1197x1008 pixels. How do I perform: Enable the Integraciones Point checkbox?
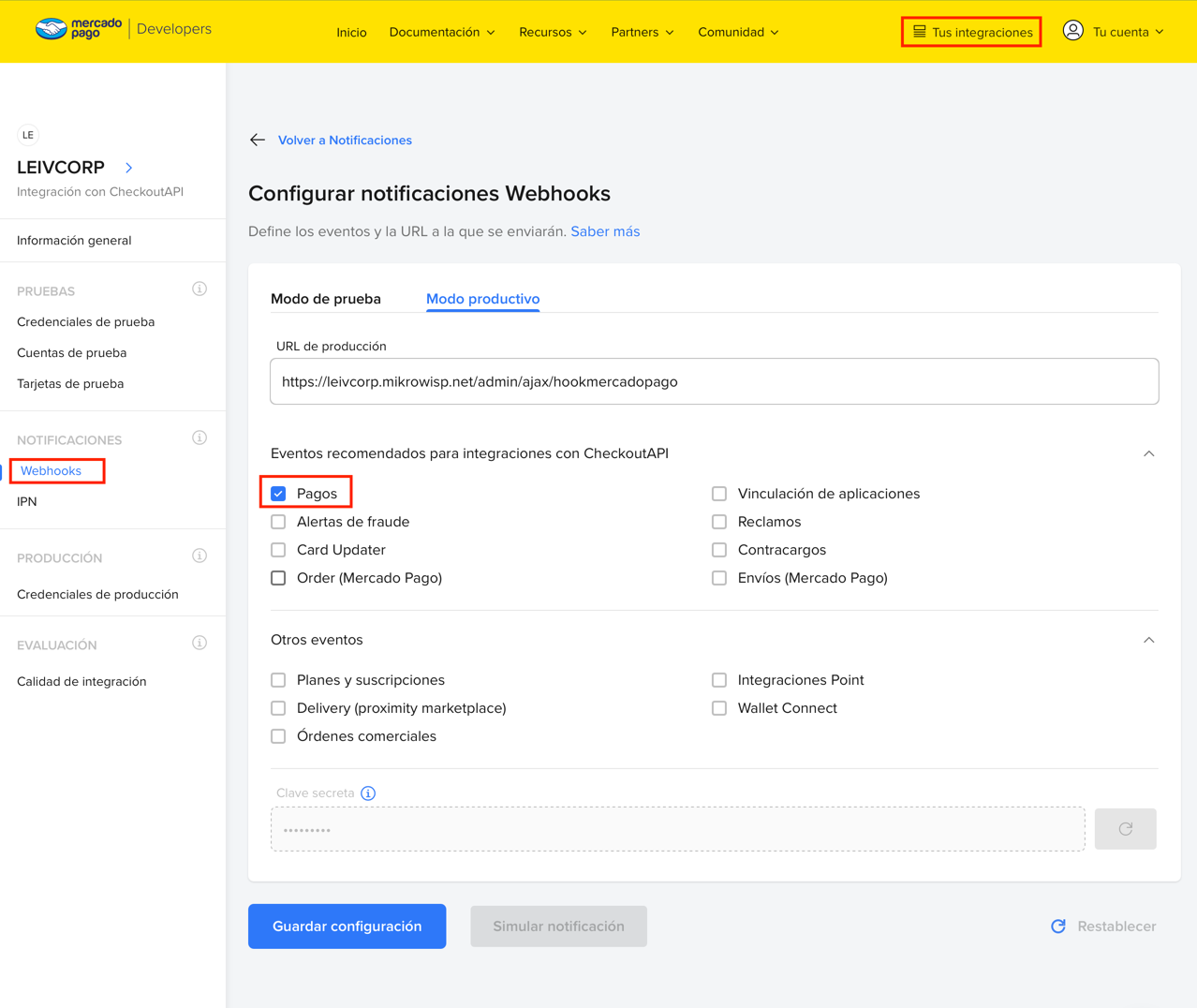tap(719, 680)
